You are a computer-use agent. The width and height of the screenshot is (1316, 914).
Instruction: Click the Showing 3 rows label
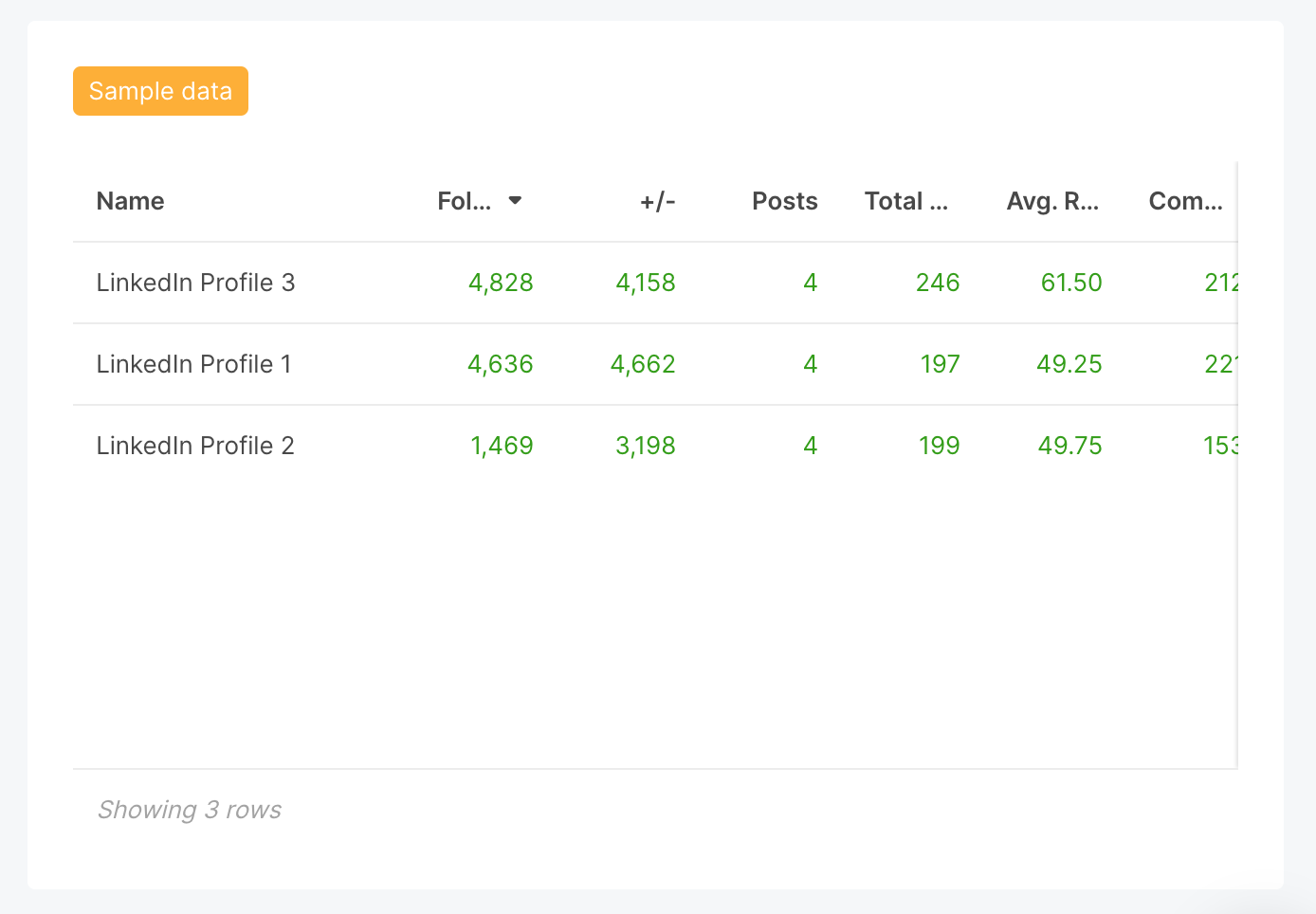point(189,809)
